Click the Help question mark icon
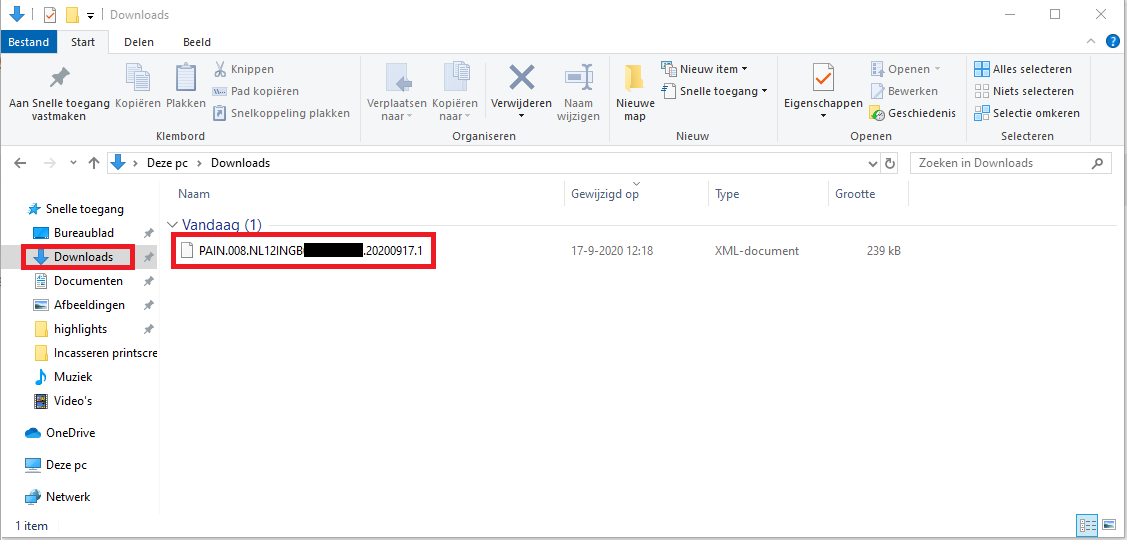 pos(1112,42)
